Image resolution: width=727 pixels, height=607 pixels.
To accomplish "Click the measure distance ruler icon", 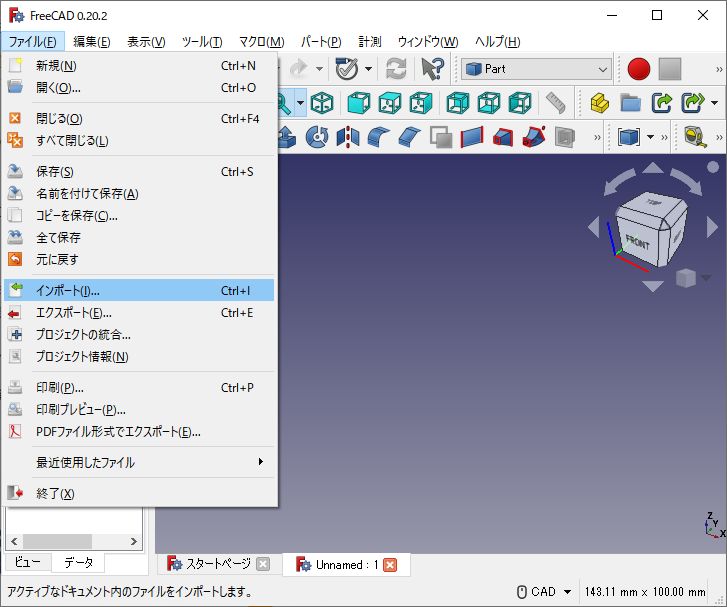I will pyautogui.click(x=555, y=102).
